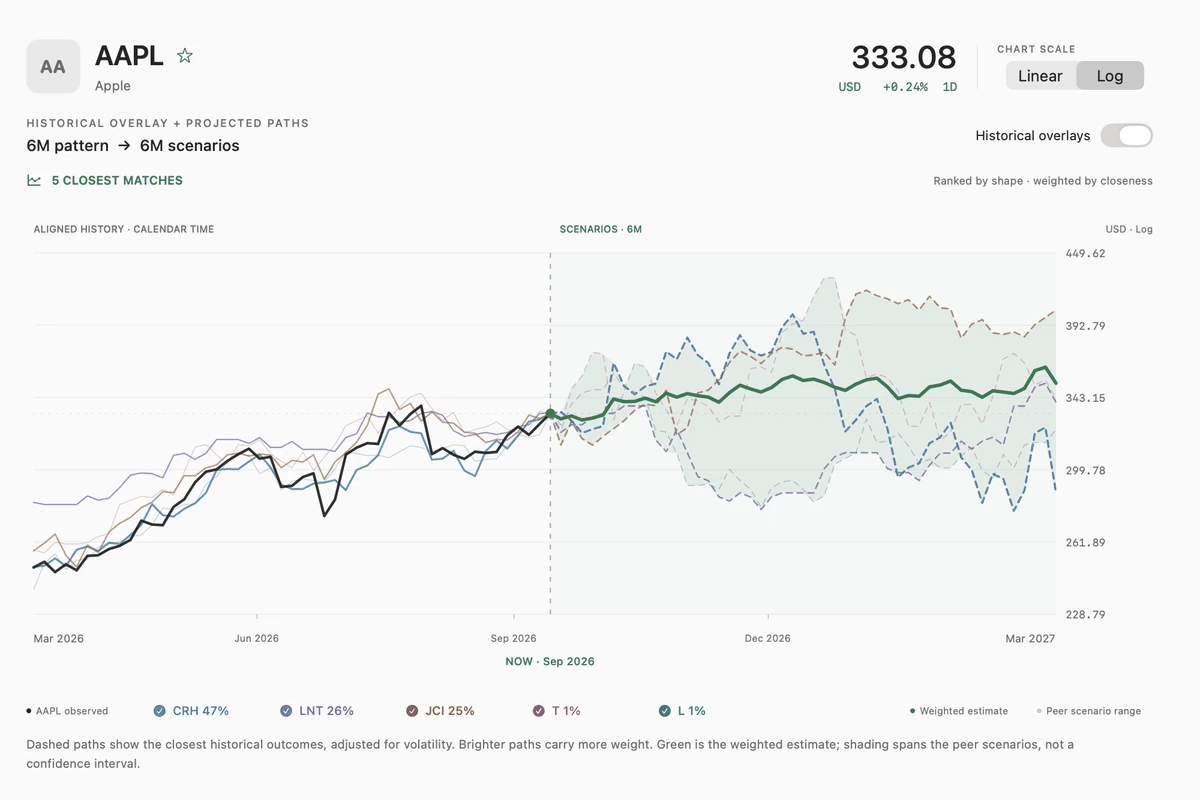Toggle LNT 26% match checkbox
This screenshot has width=1200, height=800.
[x=286, y=711]
